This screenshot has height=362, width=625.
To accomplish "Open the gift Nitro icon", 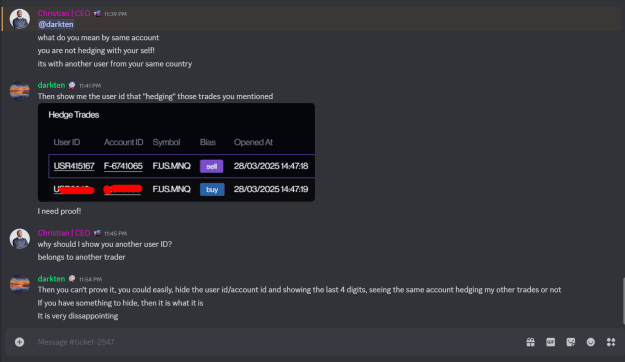I will [x=531, y=342].
